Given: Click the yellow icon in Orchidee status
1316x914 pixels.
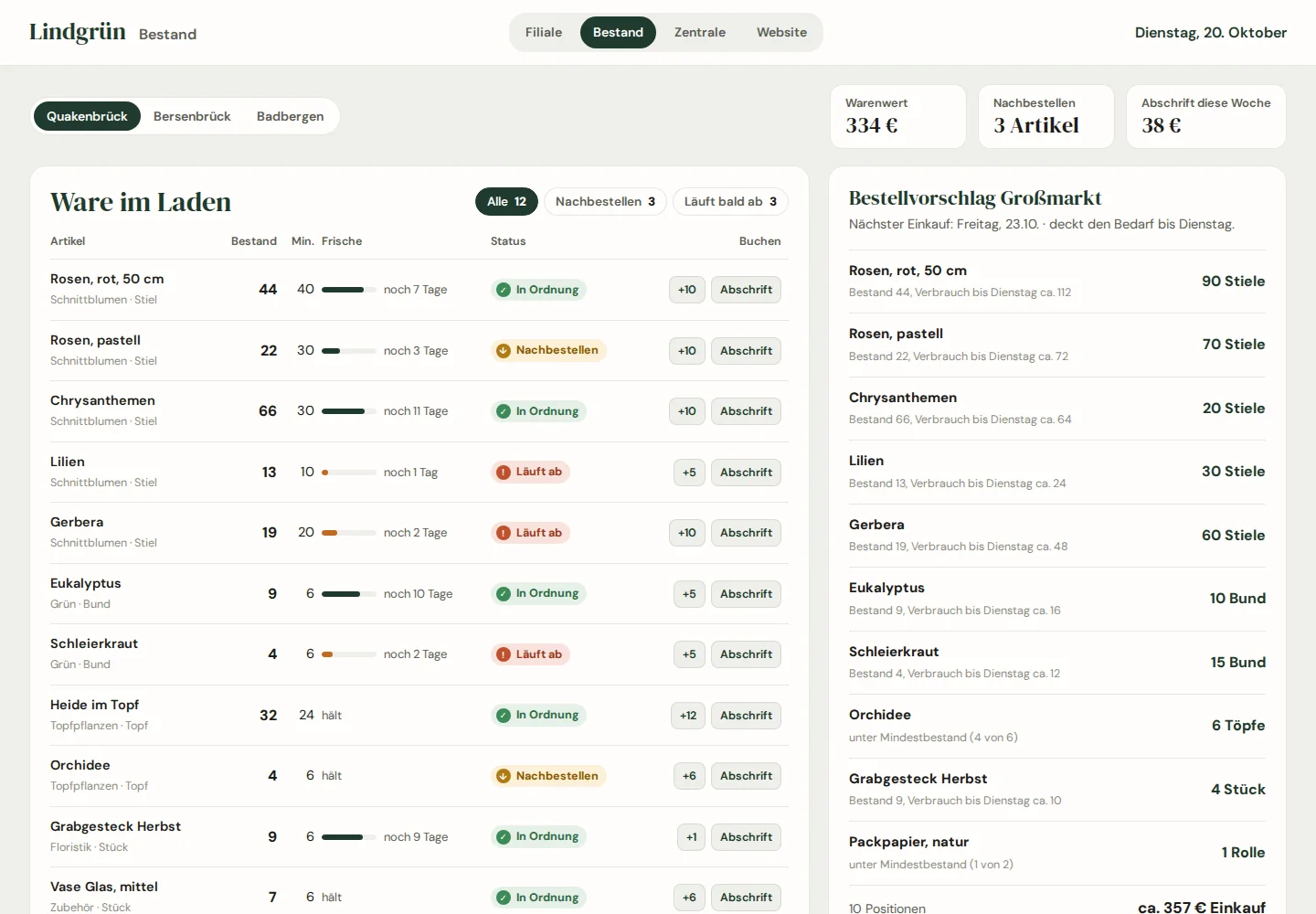Looking at the screenshot, I should click(503, 776).
